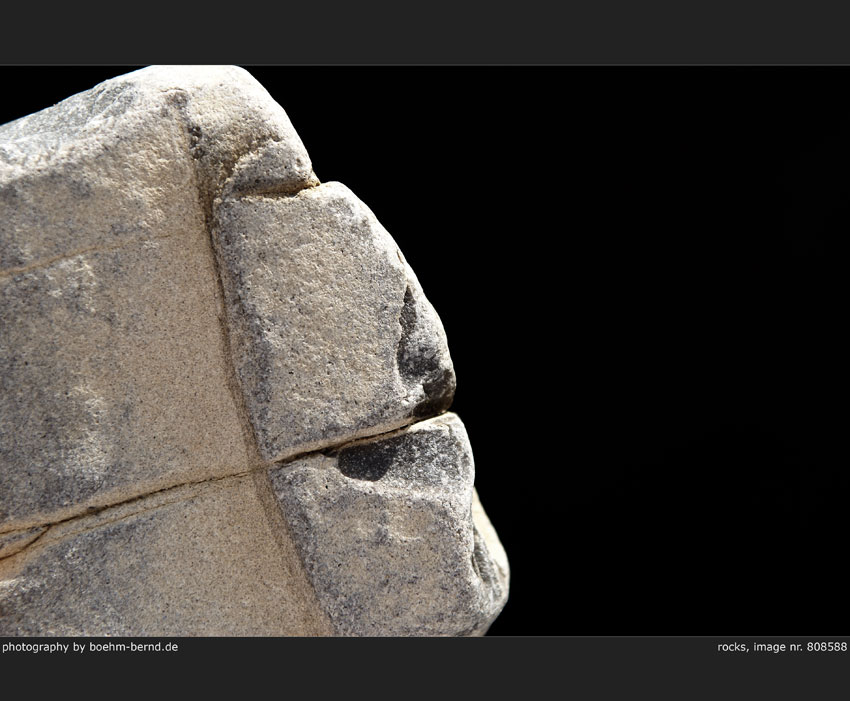The height and width of the screenshot is (701, 850).
Task: Click the word 'rocks' in the caption
Action: 732,647
